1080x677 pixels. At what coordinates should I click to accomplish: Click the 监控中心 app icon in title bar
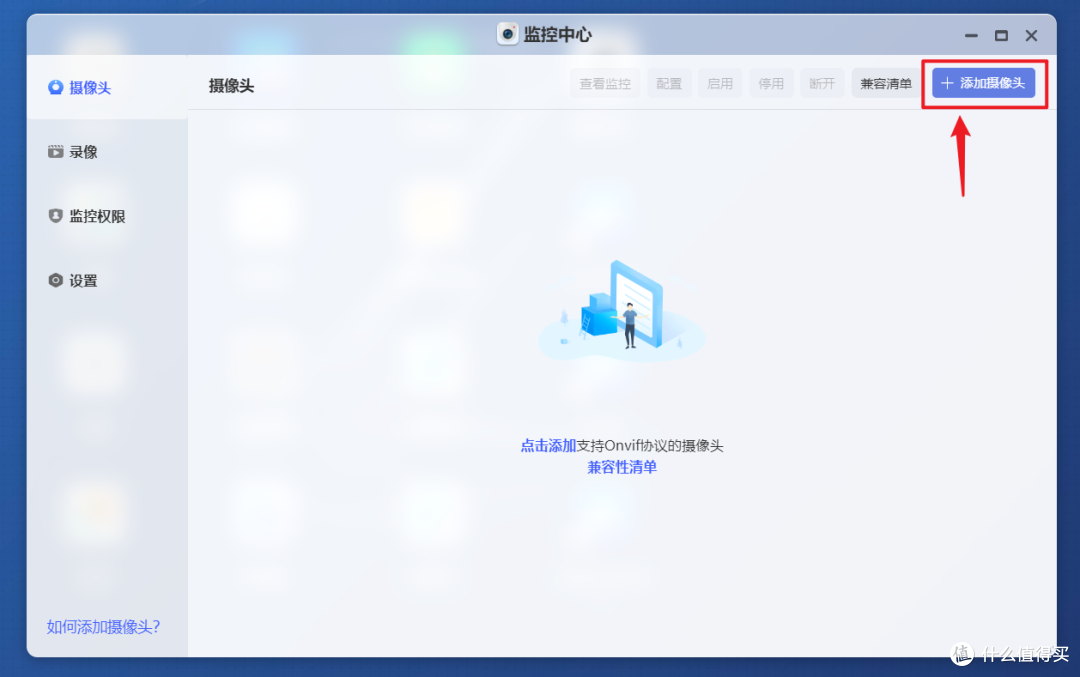tap(508, 34)
